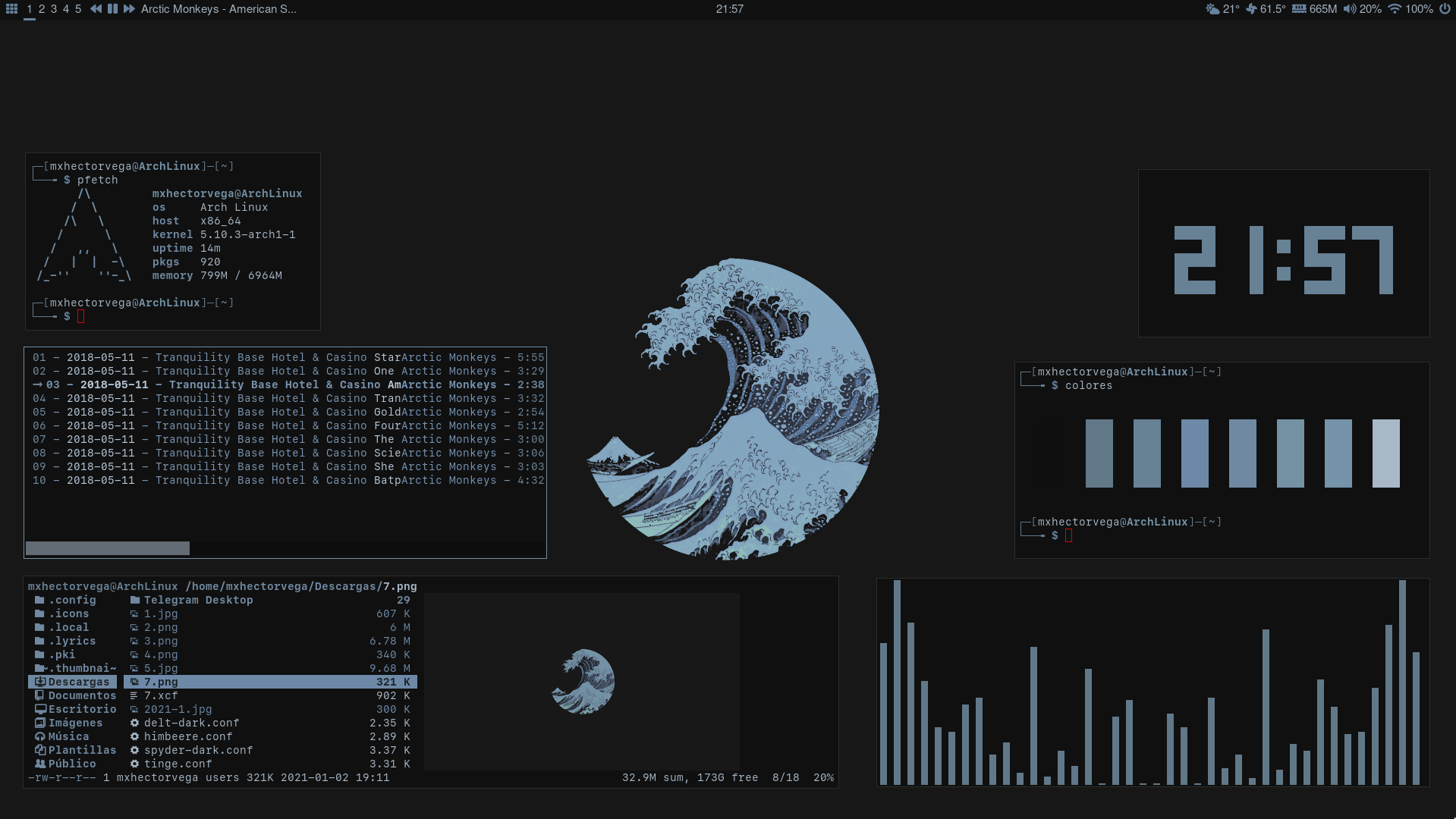
Task: Click gear icon beside himbeere.conf
Action: (134, 736)
